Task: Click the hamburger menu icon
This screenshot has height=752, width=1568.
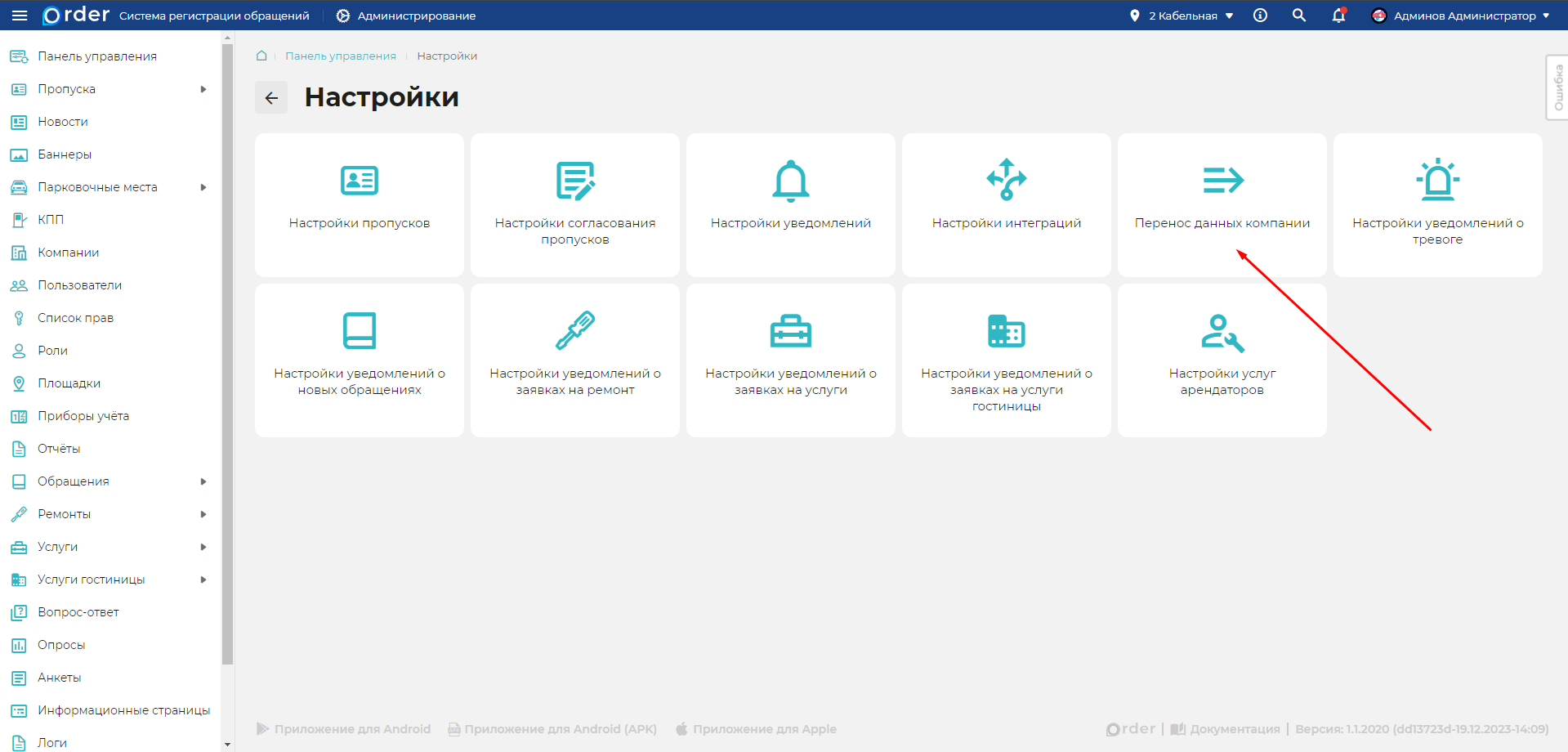Action: pyautogui.click(x=20, y=16)
